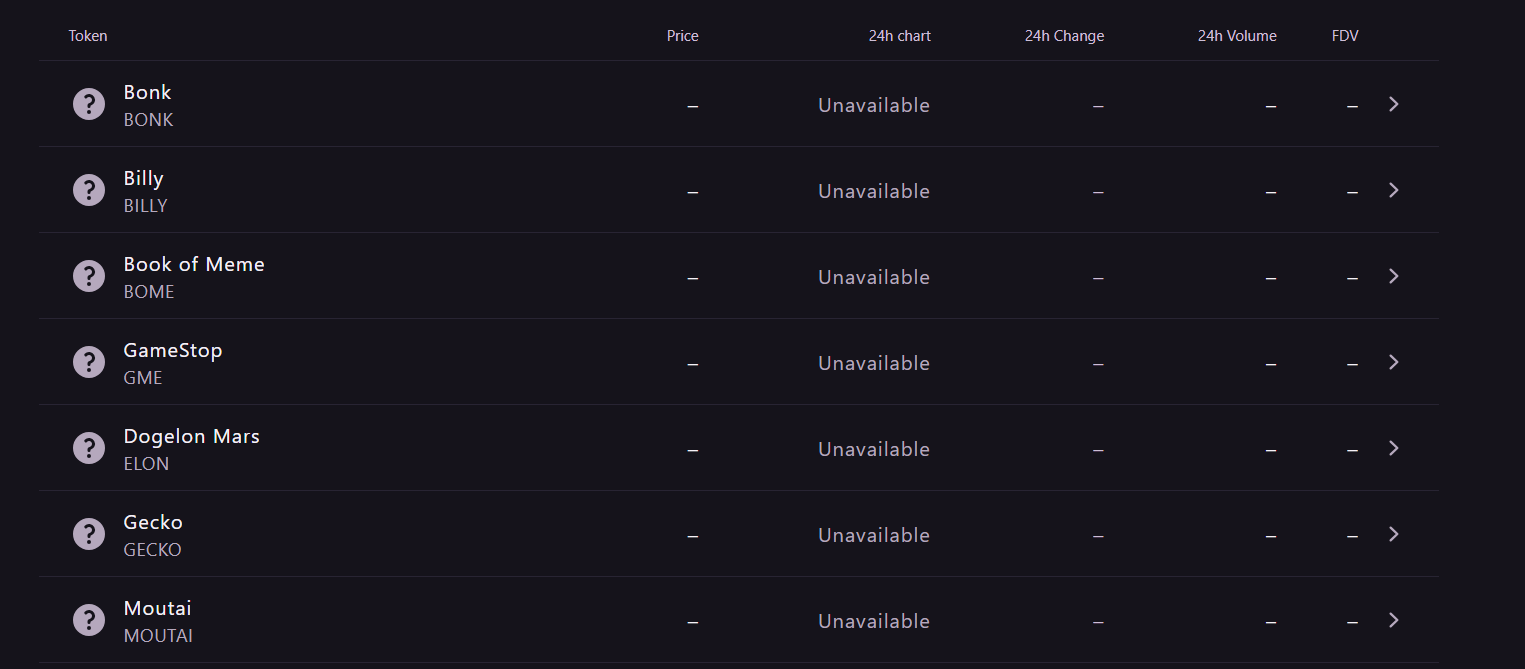Image resolution: width=1525 pixels, height=669 pixels.
Task: Click the ELON ticker symbol text
Action: pyautogui.click(x=146, y=464)
